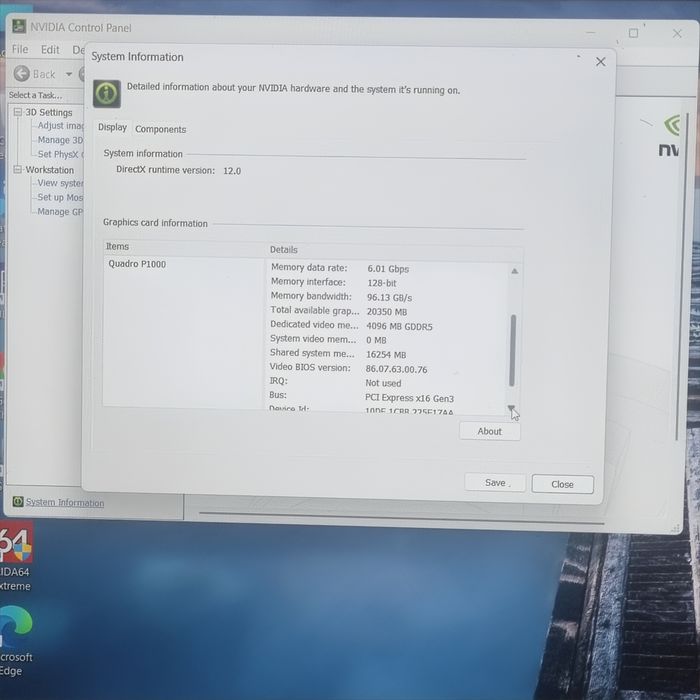700x700 pixels.
Task: Click the details list scrollbar thumb
Action: [513, 350]
